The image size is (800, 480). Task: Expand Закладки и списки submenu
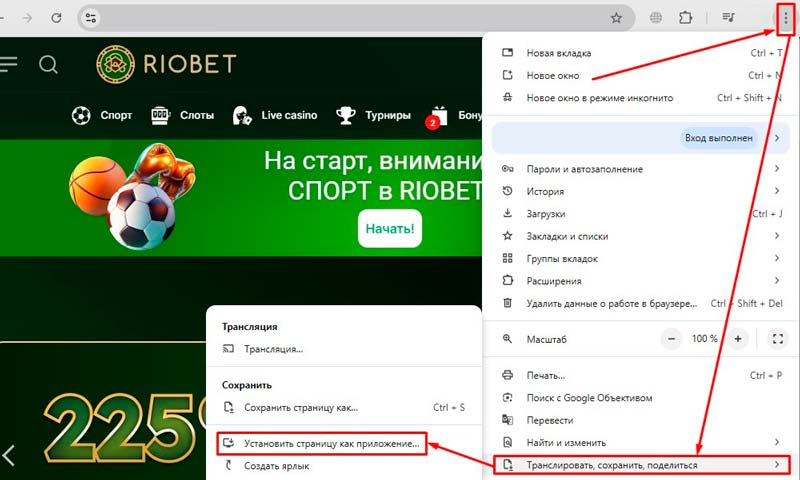(x=642, y=236)
